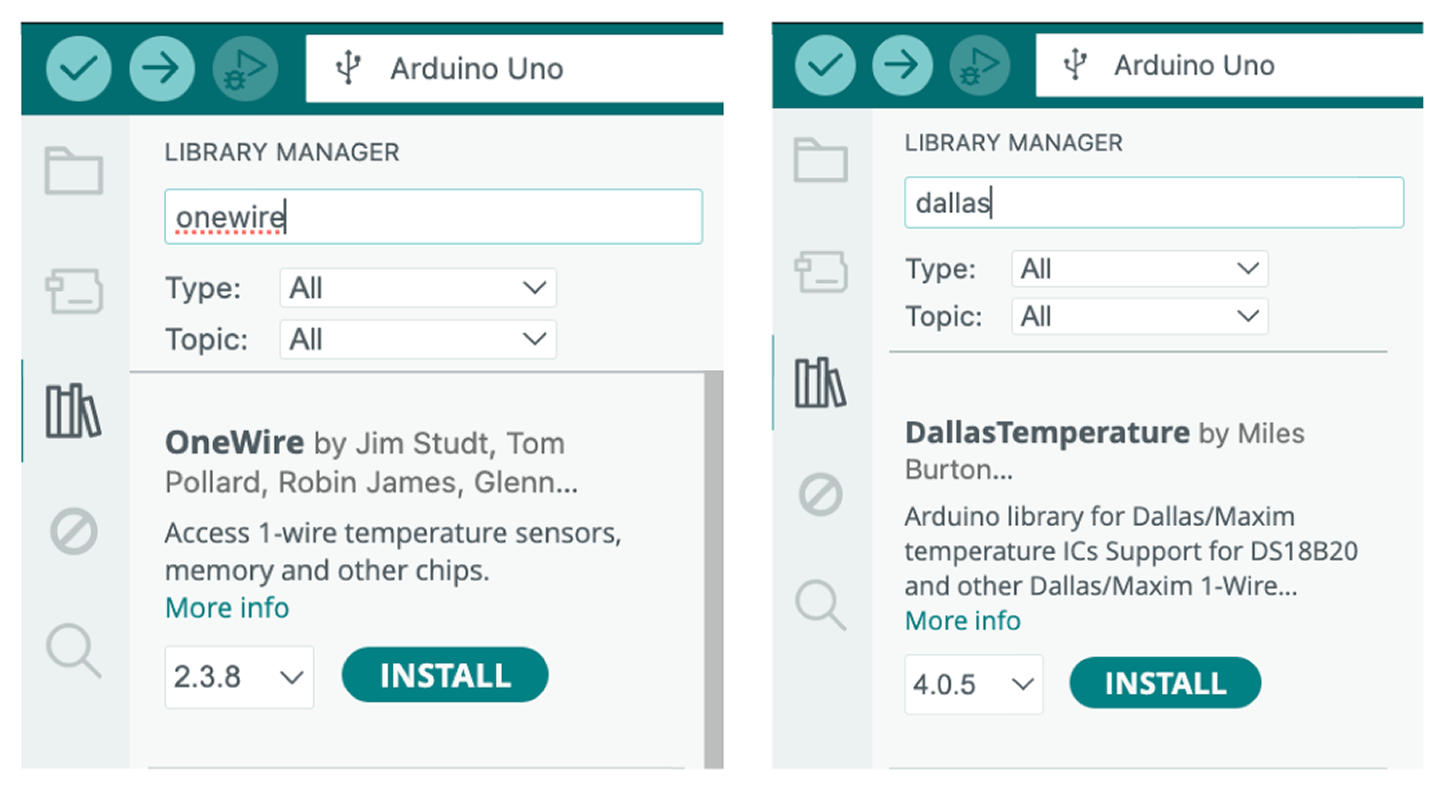The width and height of the screenshot is (1442, 789).
Task: Open the Search sidebar panel
Action: point(73,651)
